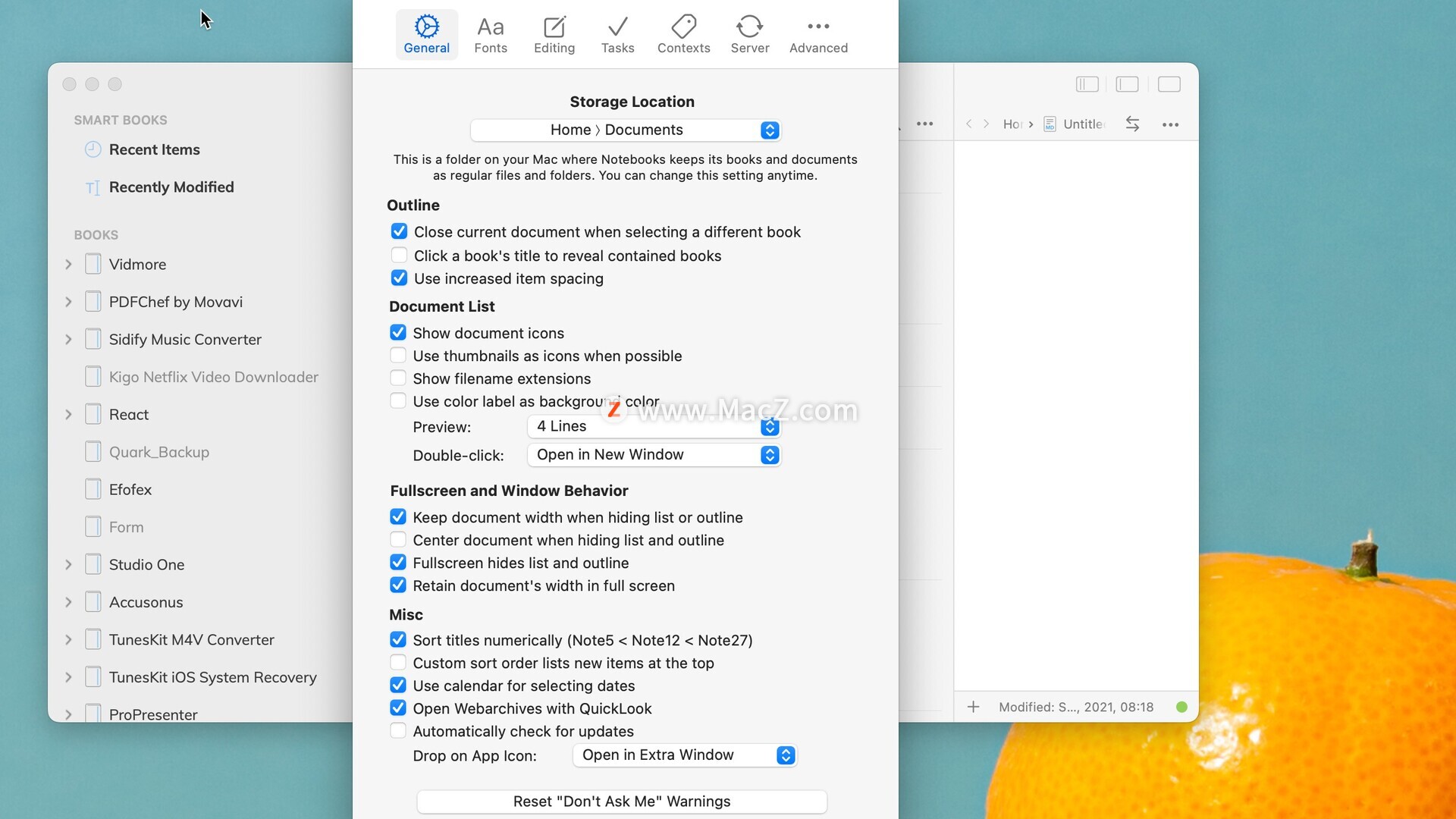
Task: Toggle Use increased item spacing
Action: 399,278
